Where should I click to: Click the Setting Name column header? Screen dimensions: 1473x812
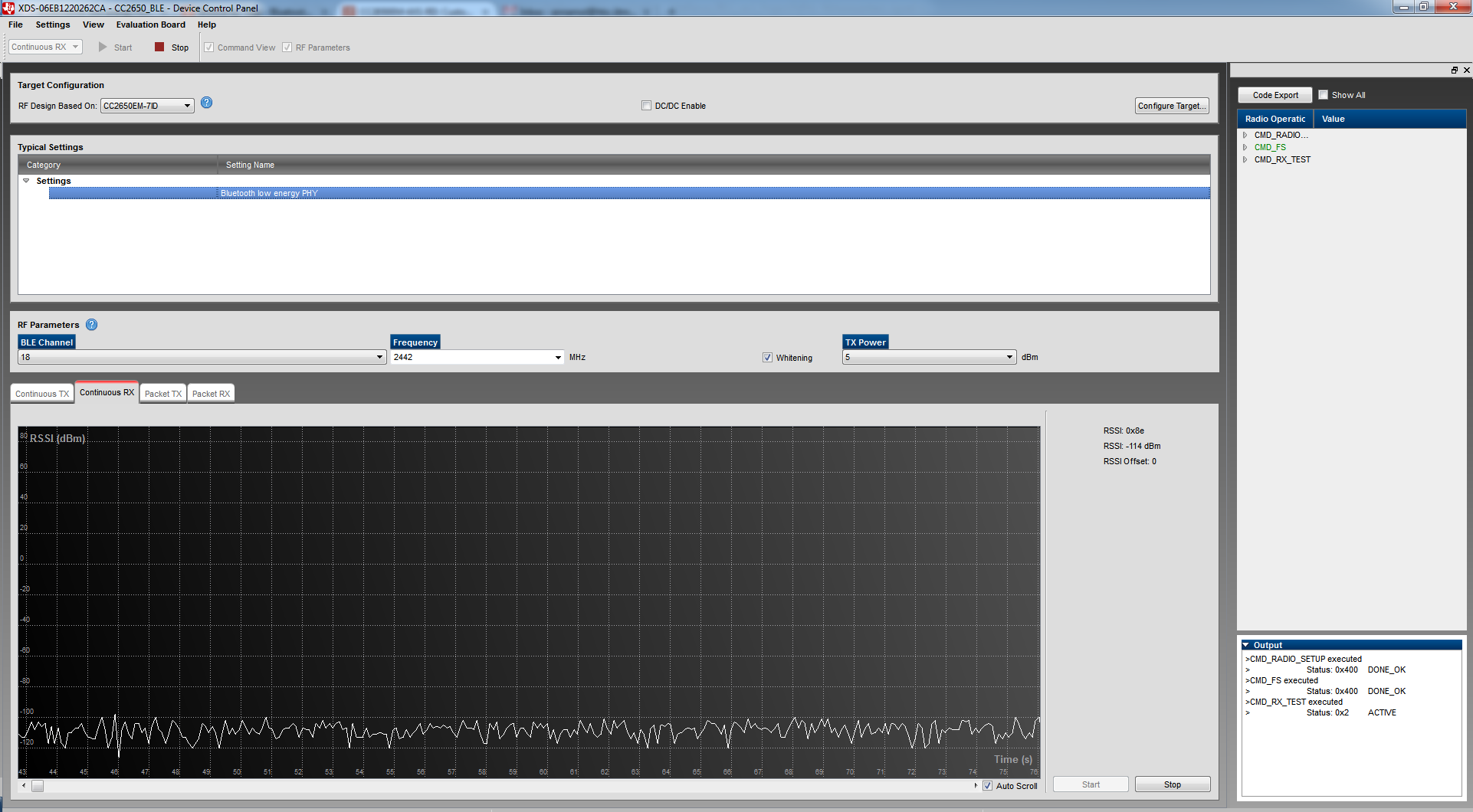(x=714, y=165)
